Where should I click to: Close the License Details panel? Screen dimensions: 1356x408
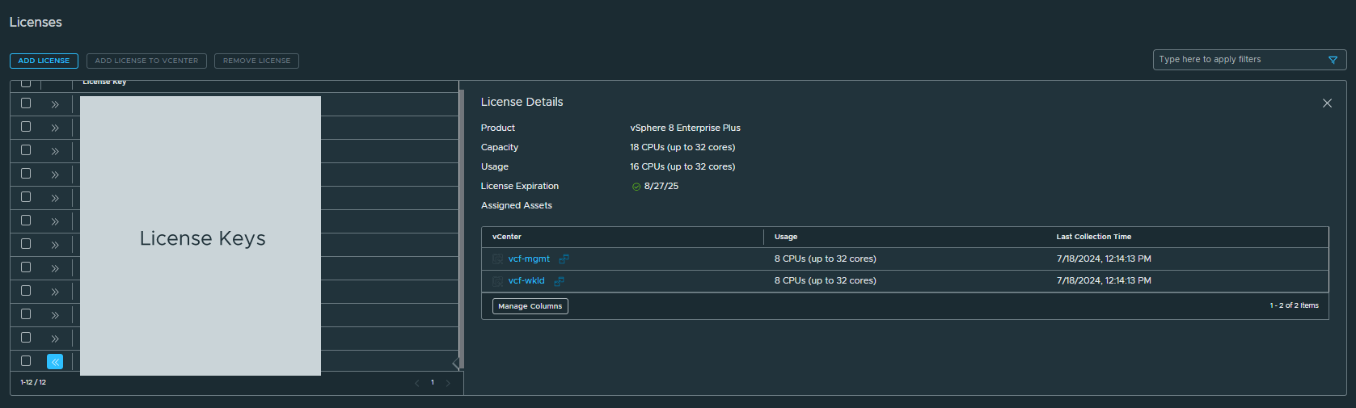tap(1327, 103)
